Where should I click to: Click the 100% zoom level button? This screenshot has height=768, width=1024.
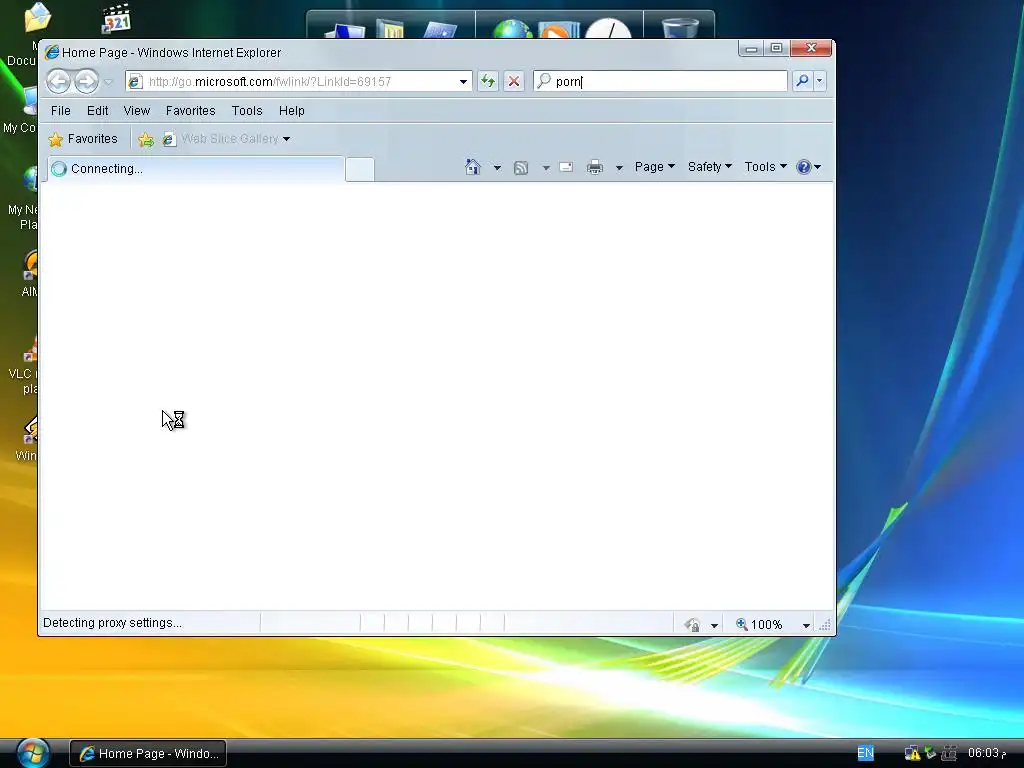point(759,625)
